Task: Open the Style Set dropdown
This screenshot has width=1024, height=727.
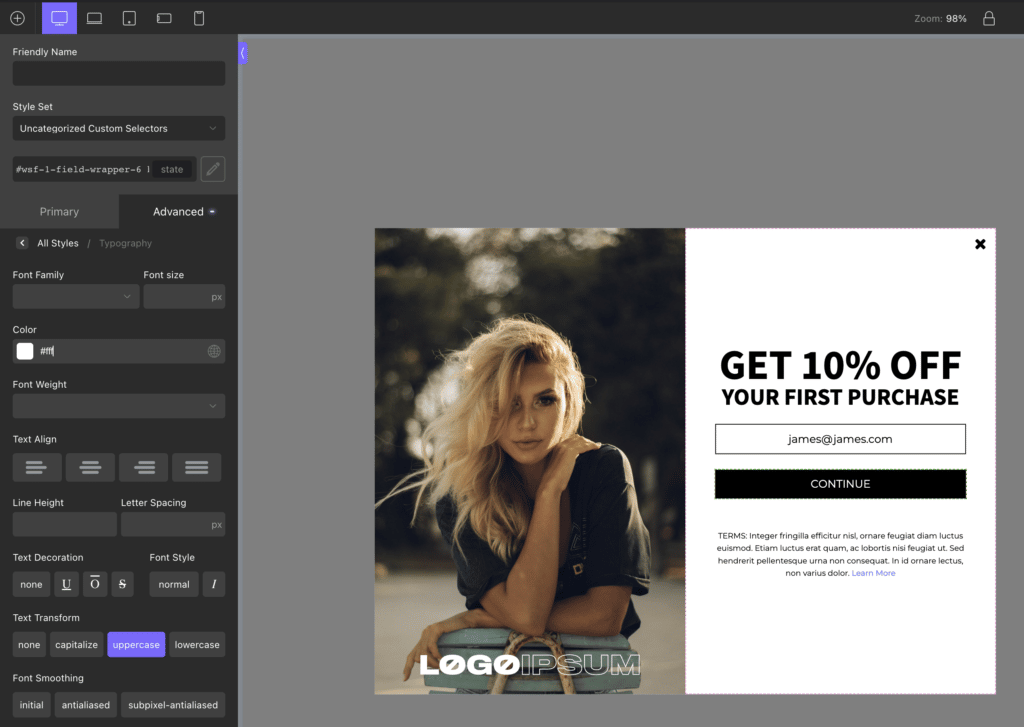Action: tap(119, 128)
